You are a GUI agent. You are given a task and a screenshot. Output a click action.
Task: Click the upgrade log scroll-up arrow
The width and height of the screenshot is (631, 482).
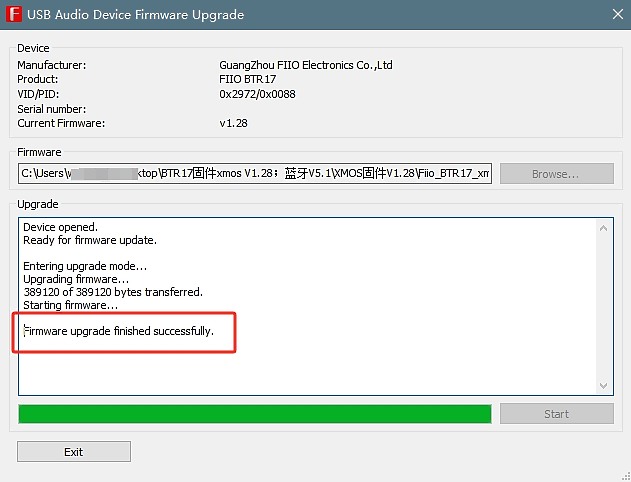click(x=603, y=228)
